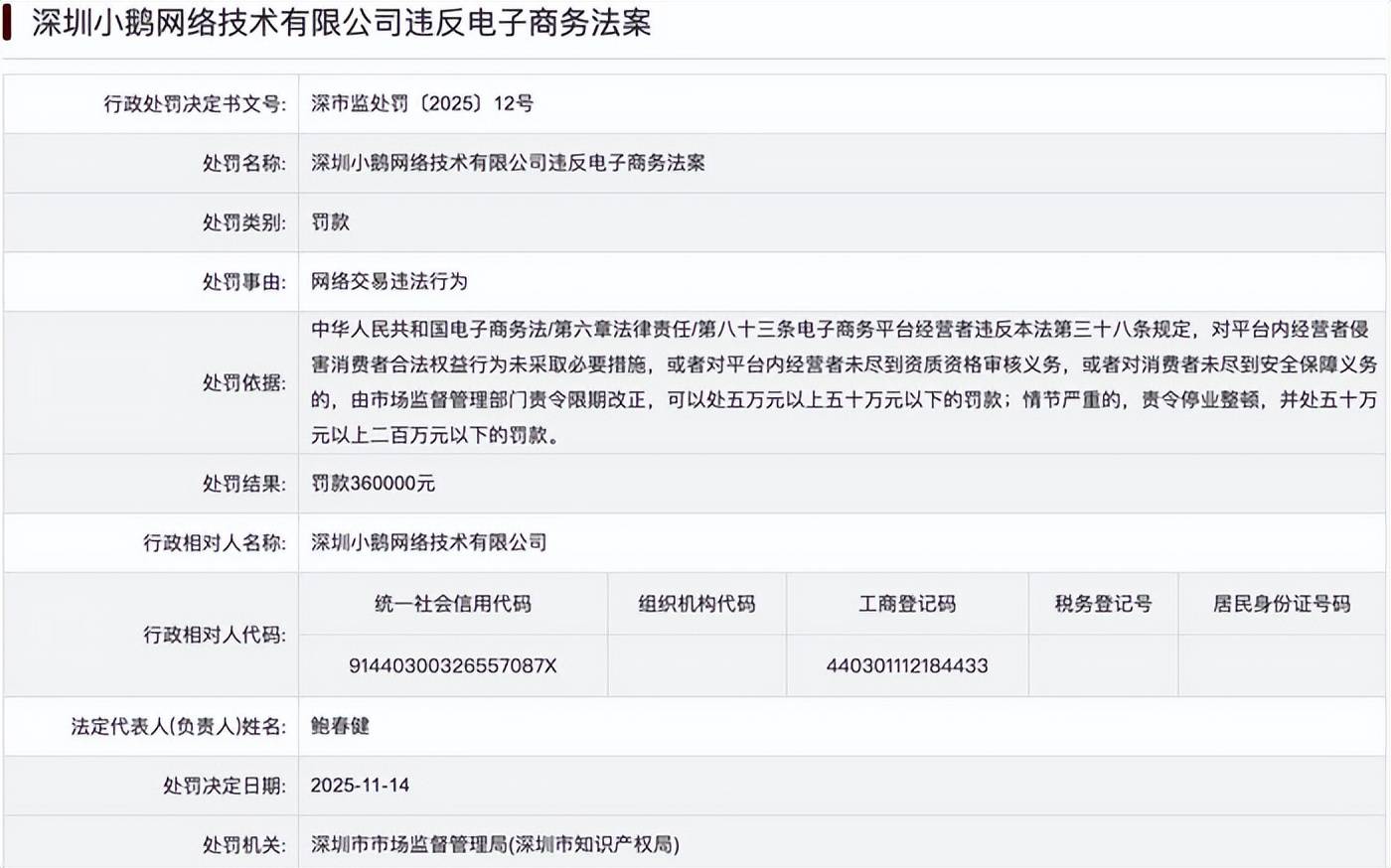Select registration number 440301112184433
1391x868 pixels.
click(906, 666)
